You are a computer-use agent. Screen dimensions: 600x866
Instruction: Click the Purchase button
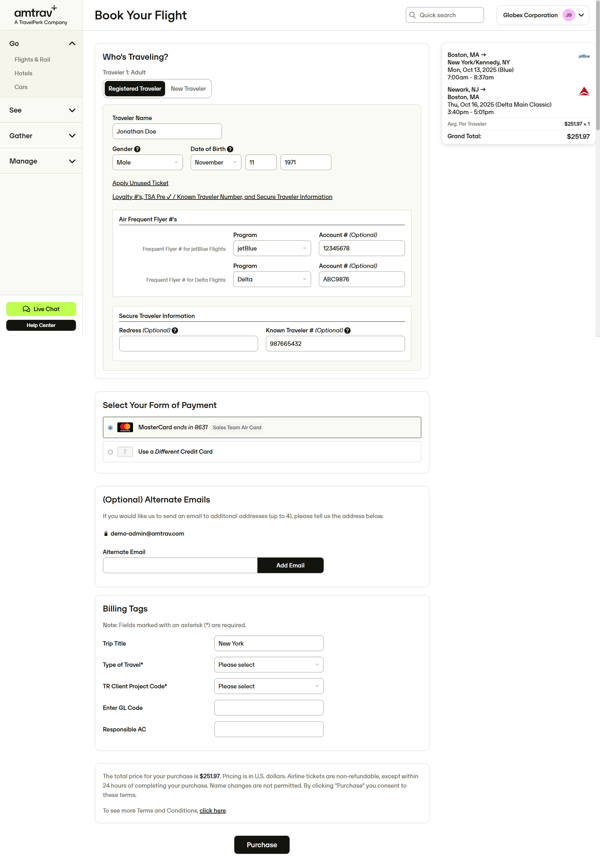(261, 845)
